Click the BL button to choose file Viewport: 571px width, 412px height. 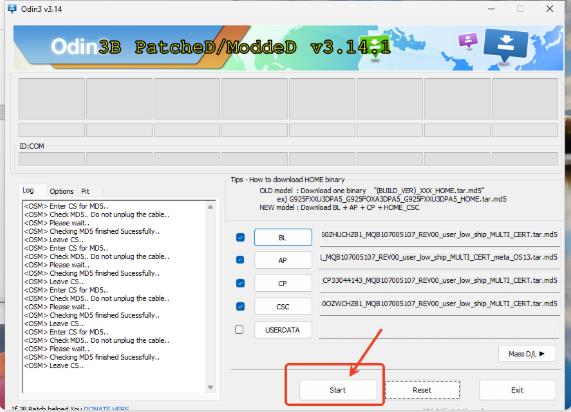pos(283,238)
